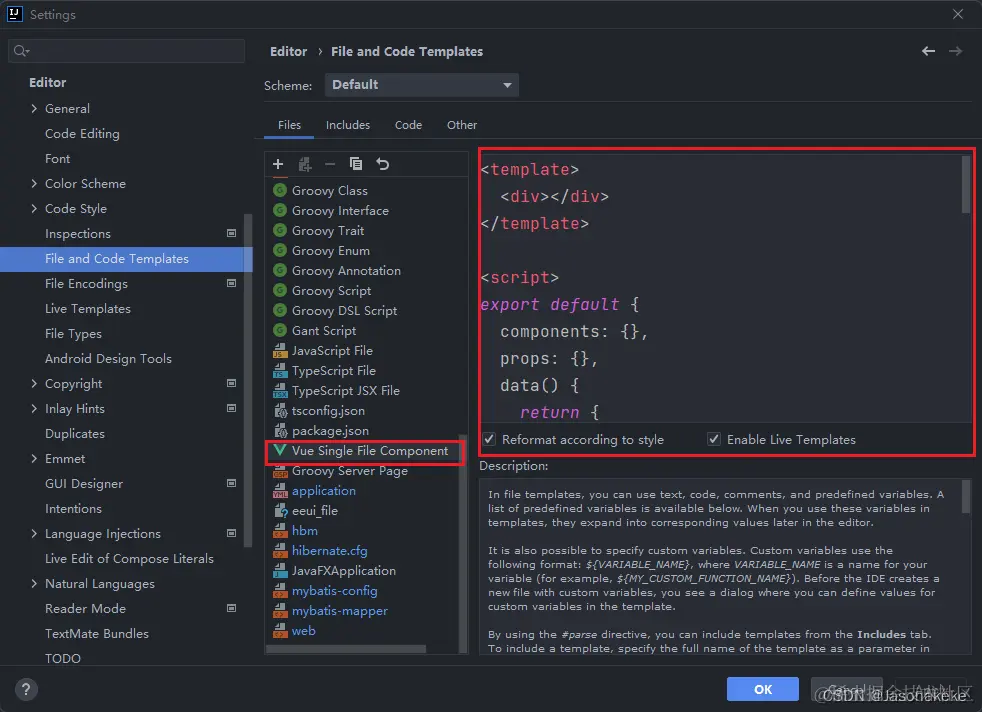Switch to the Includes tab
This screenshot has height=712, width=982.
tap(348, 125)
